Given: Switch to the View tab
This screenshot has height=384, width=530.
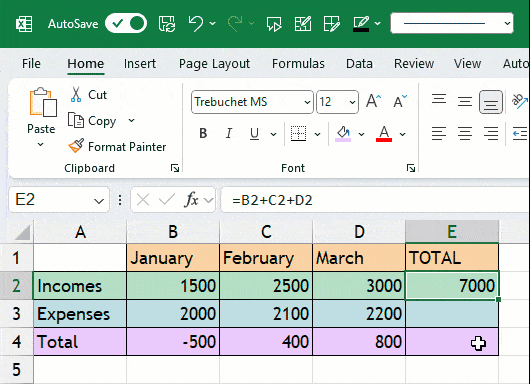Looking at the screenshot, I should tap(467, 64).
